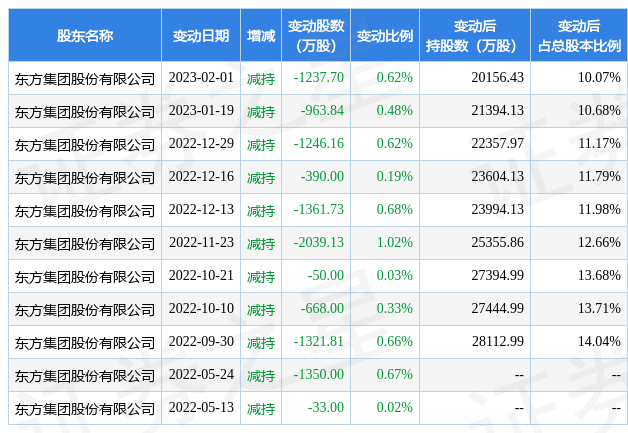Click the holdings value 20156.43
The image size is (628, 433).
497,77
